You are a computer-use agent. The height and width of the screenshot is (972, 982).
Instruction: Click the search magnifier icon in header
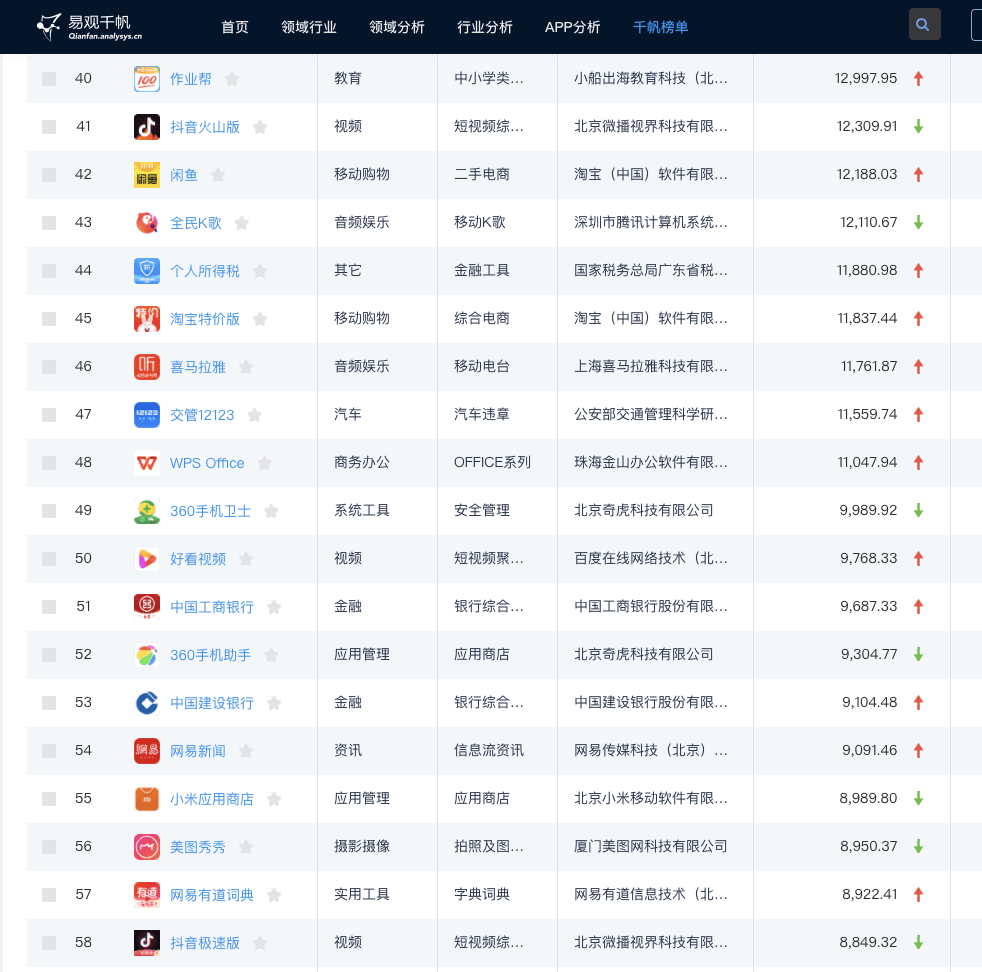coord(924,24)
